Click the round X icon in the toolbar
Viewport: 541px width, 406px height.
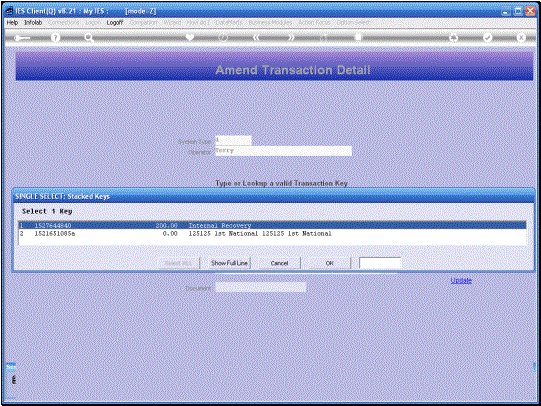521,37
